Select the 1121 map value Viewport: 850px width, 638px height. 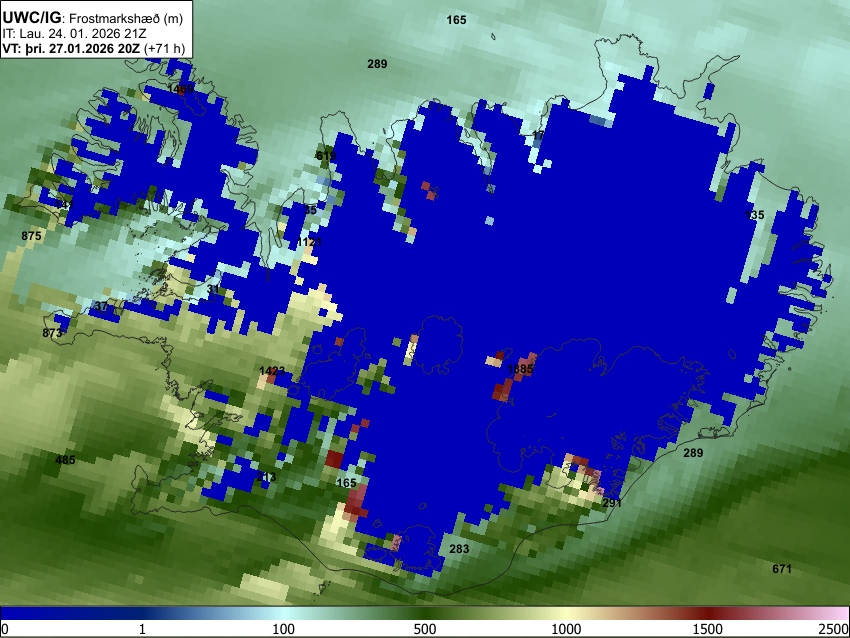tap(310, 242)
